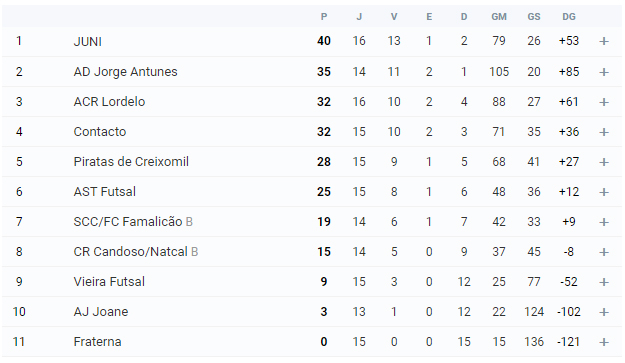Open the AD Jorge Antunes team page

point(126,72)
